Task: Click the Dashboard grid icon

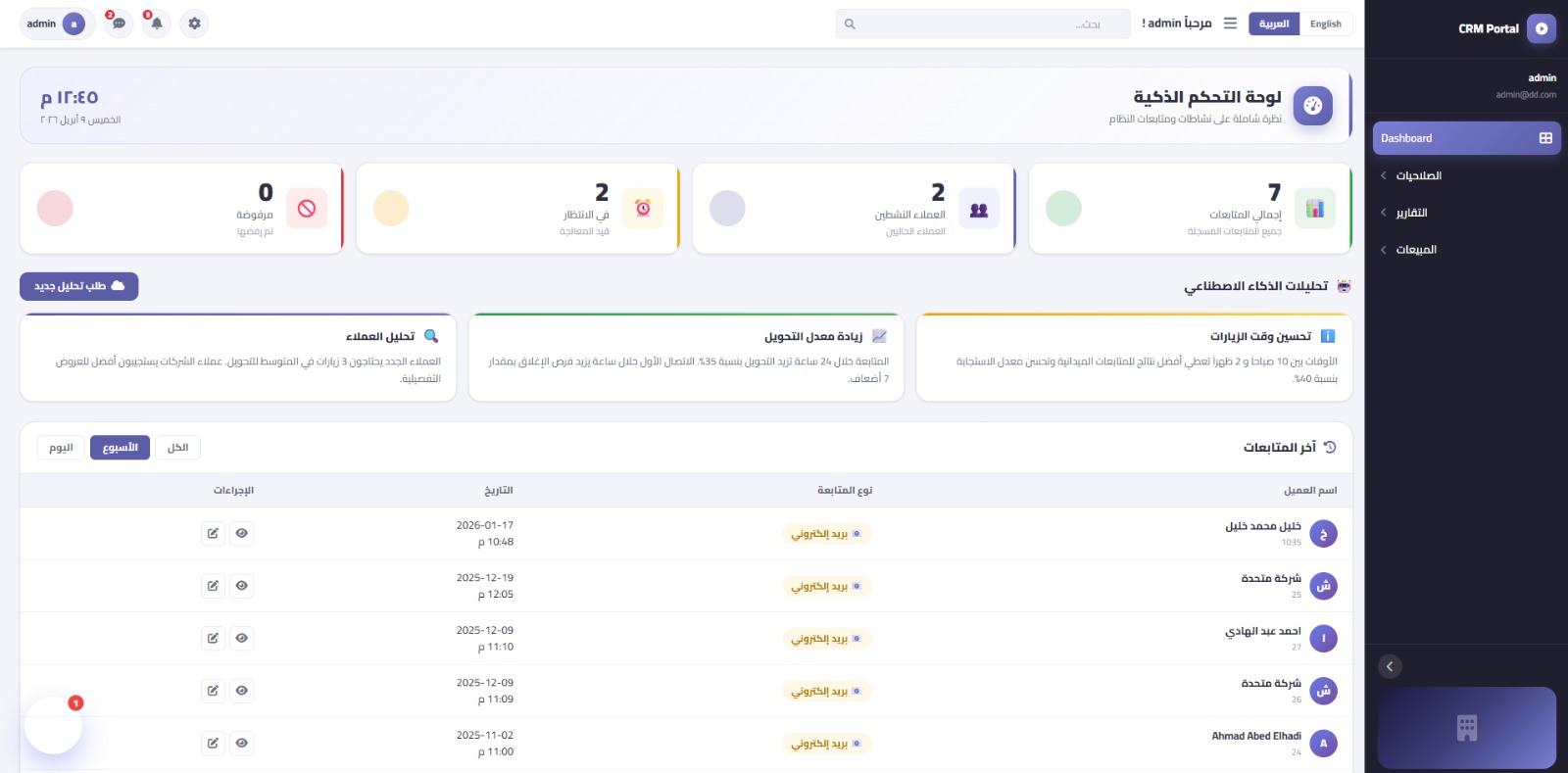Action: (1545, 138)
